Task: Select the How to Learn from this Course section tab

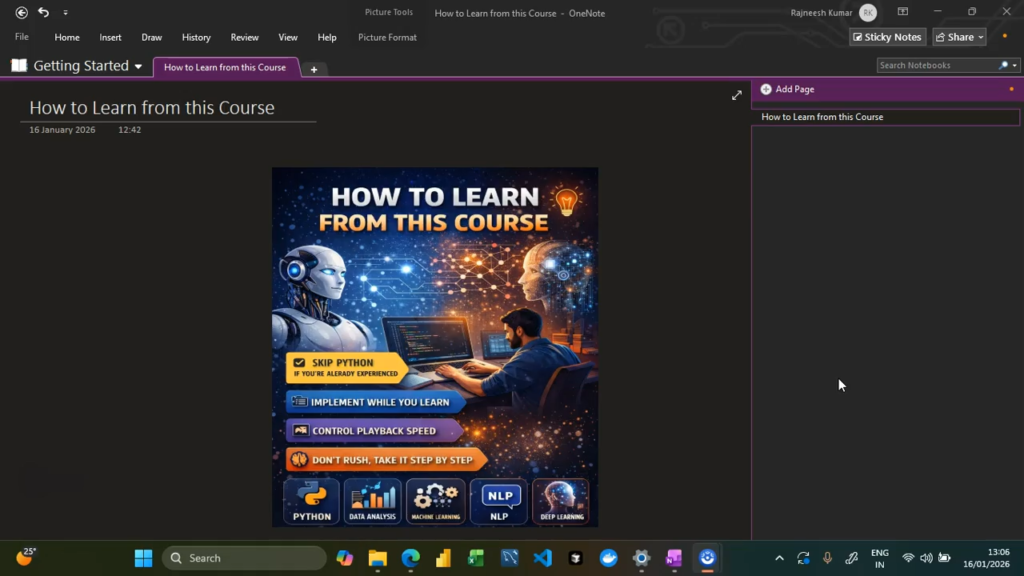Action: tap(225, 67)
